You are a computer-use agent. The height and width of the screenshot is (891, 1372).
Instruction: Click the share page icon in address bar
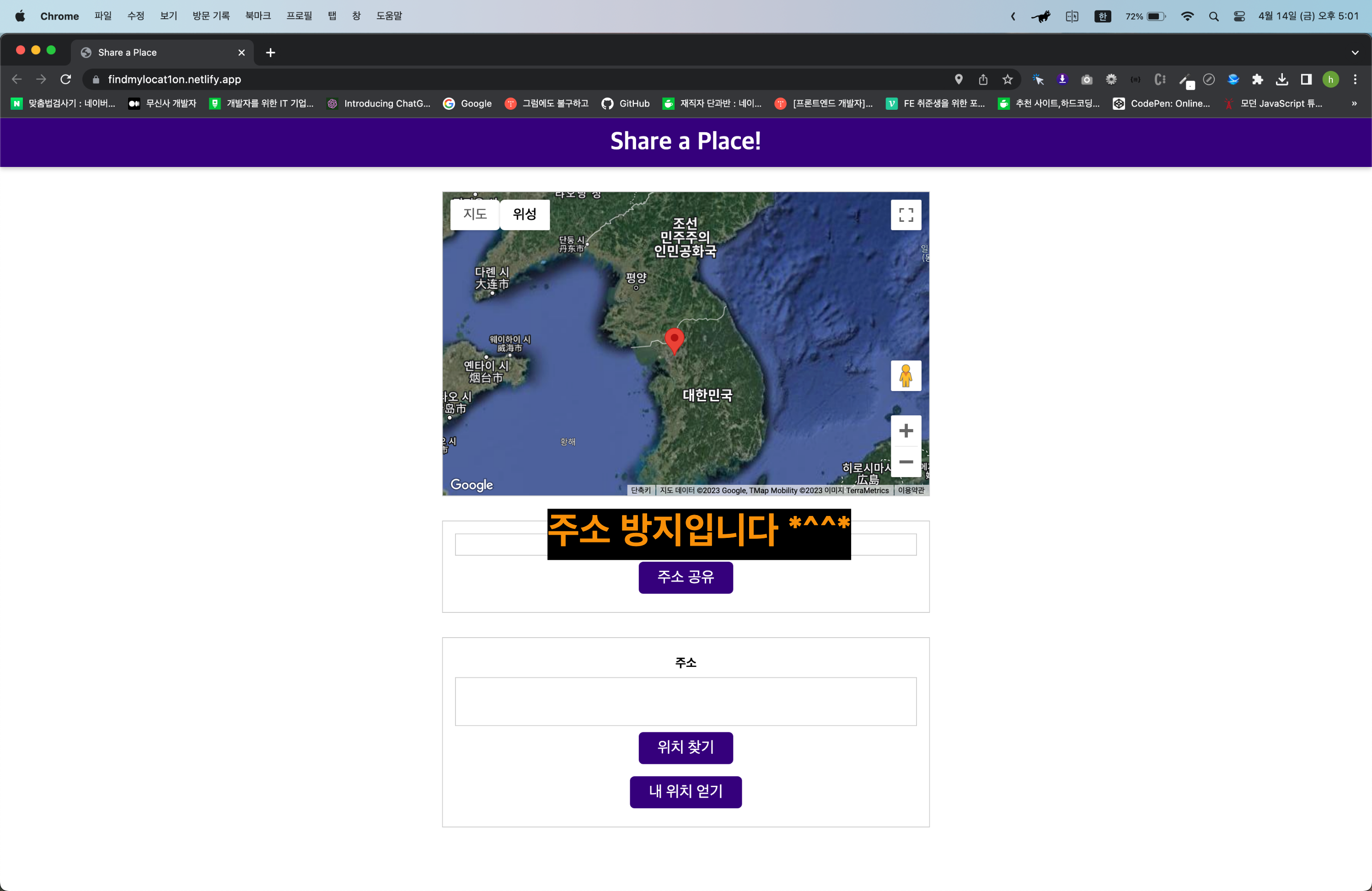983,80
